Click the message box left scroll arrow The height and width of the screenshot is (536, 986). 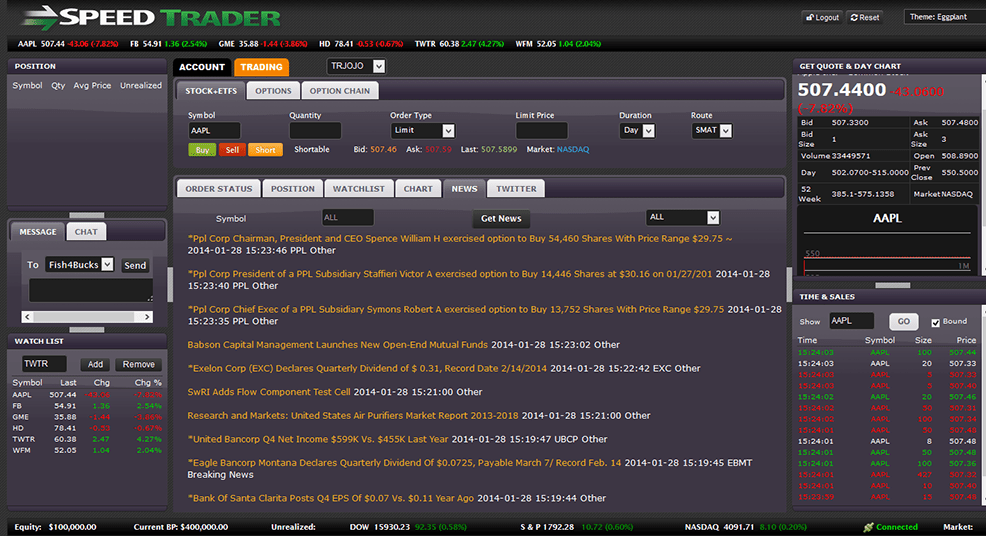[28, 316]
